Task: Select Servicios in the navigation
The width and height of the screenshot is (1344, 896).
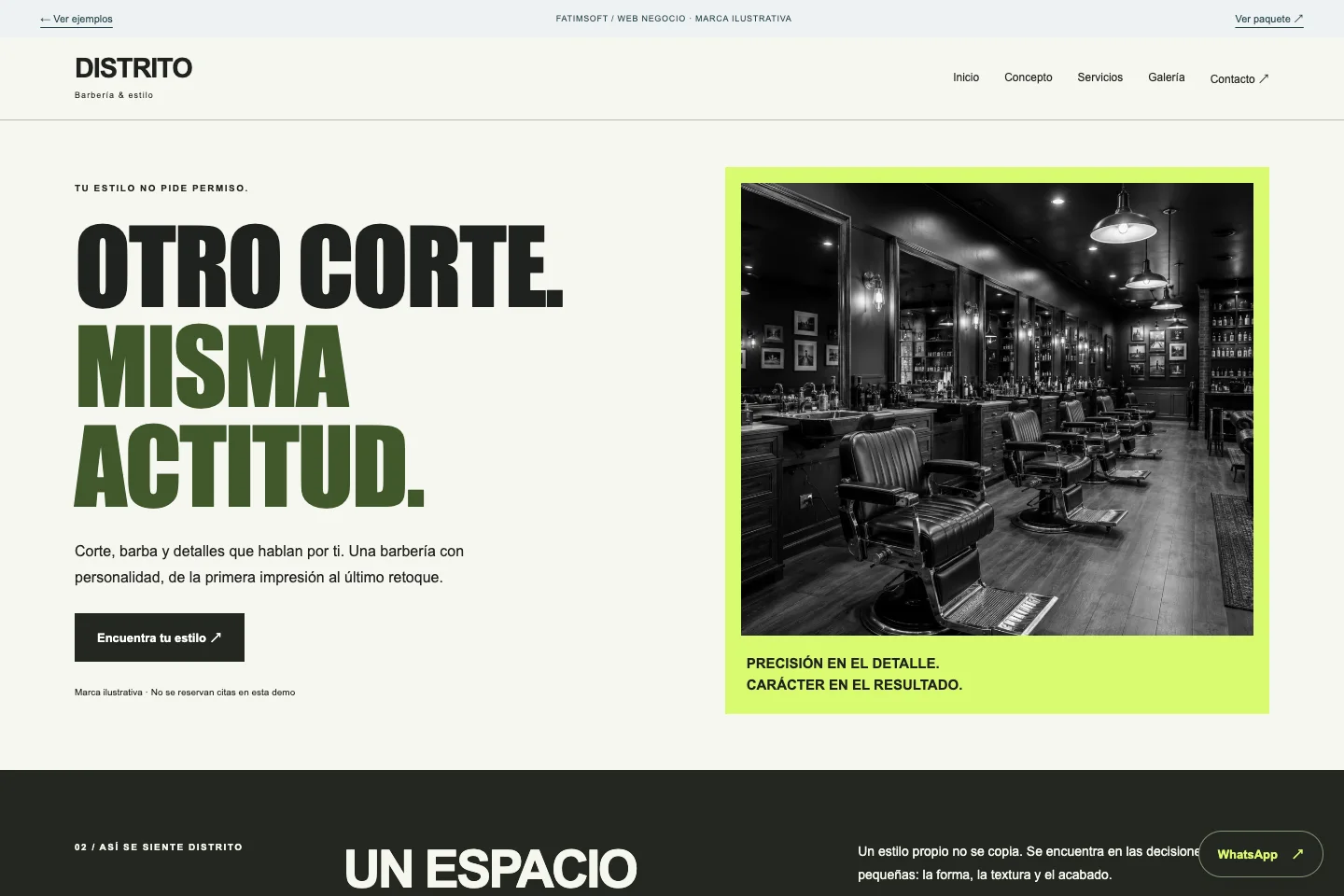Action: pyautogui.click(x=1100, y=77)
